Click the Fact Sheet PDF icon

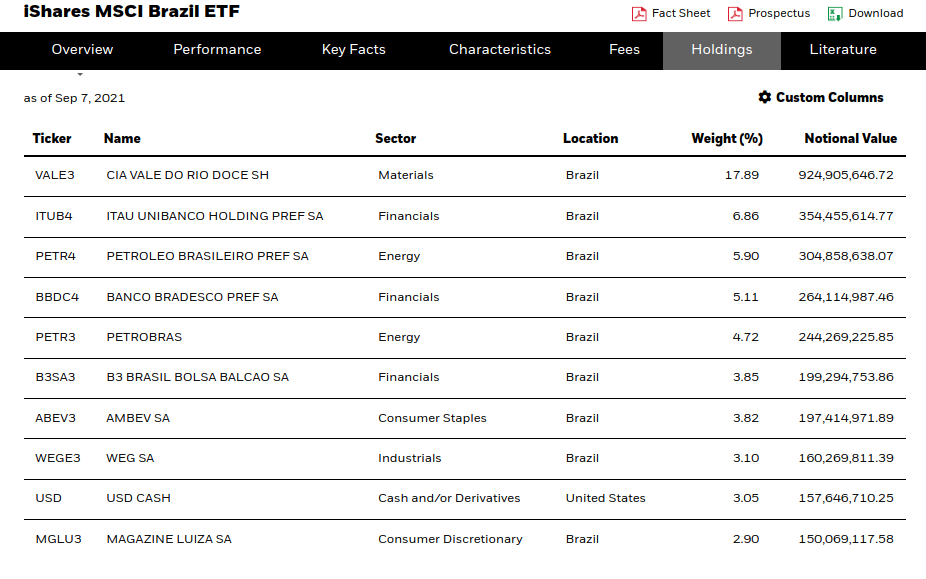click(639, 14)
